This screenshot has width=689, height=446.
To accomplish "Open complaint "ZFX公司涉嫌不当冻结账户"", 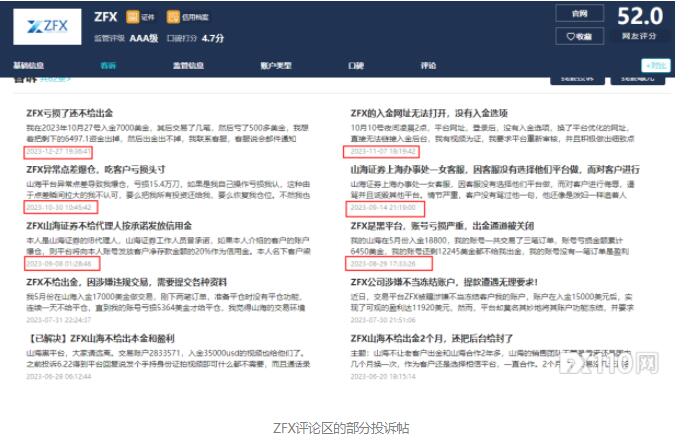I will (x=444, y=282).
